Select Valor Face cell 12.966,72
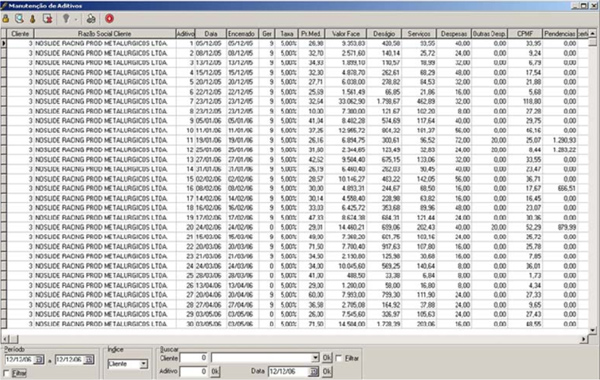Image resolution: width=600 pixels, height=380 pixels. (346, 130)
